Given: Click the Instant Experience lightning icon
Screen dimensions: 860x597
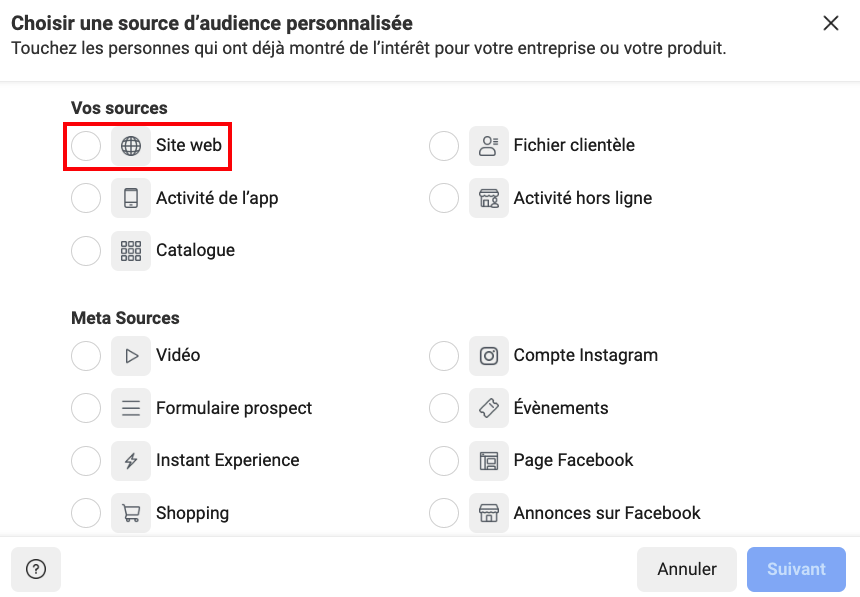Looking at the screenshot, I should [x=131, y=461].
